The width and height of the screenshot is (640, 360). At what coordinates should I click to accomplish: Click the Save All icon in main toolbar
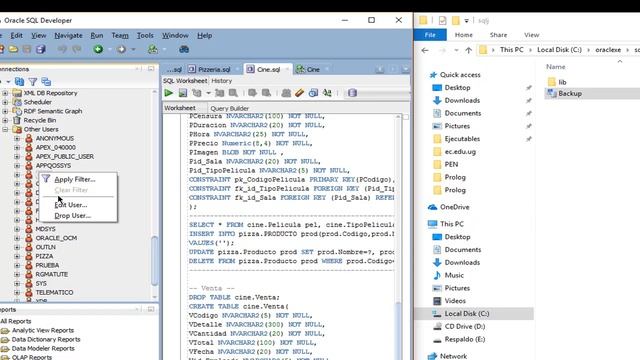click(40, 49)
